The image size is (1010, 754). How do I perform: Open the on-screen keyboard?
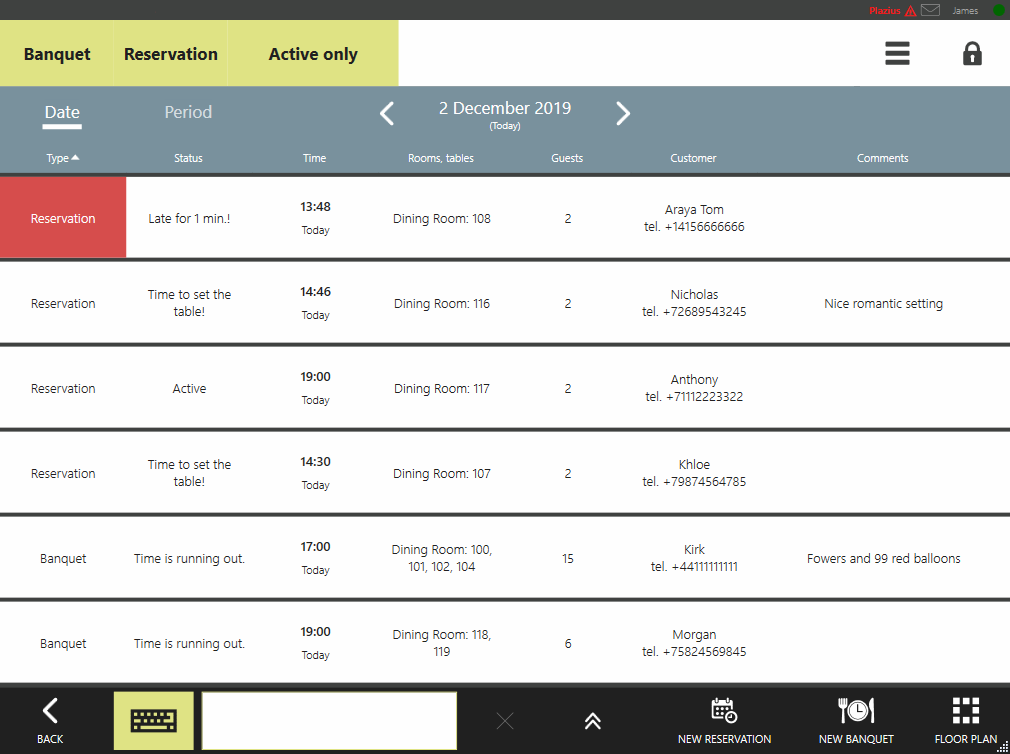tap(153, 720)
